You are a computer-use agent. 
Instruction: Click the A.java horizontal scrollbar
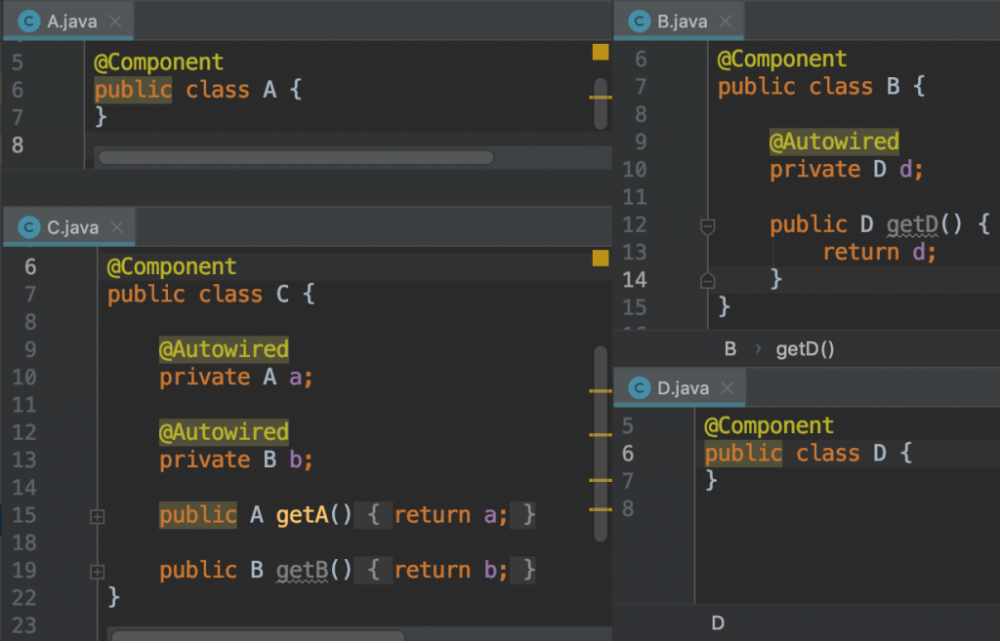[295, 157]
